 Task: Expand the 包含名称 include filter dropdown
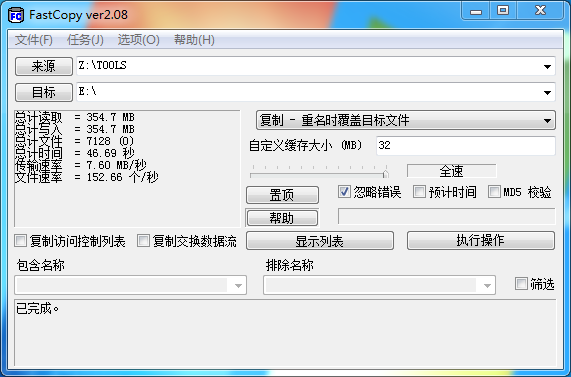pyautogui.click(x=238, y=285)
